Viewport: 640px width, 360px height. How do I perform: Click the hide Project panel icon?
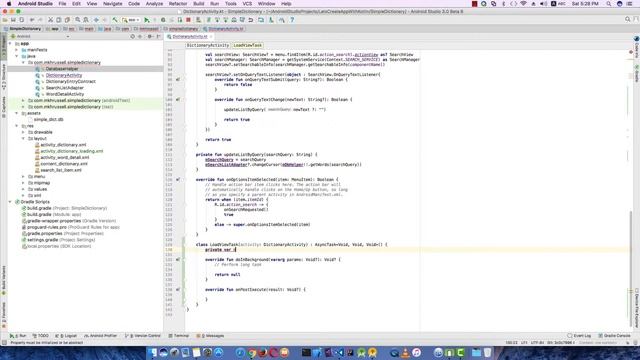pyautogui.click(x=158, y=36)
